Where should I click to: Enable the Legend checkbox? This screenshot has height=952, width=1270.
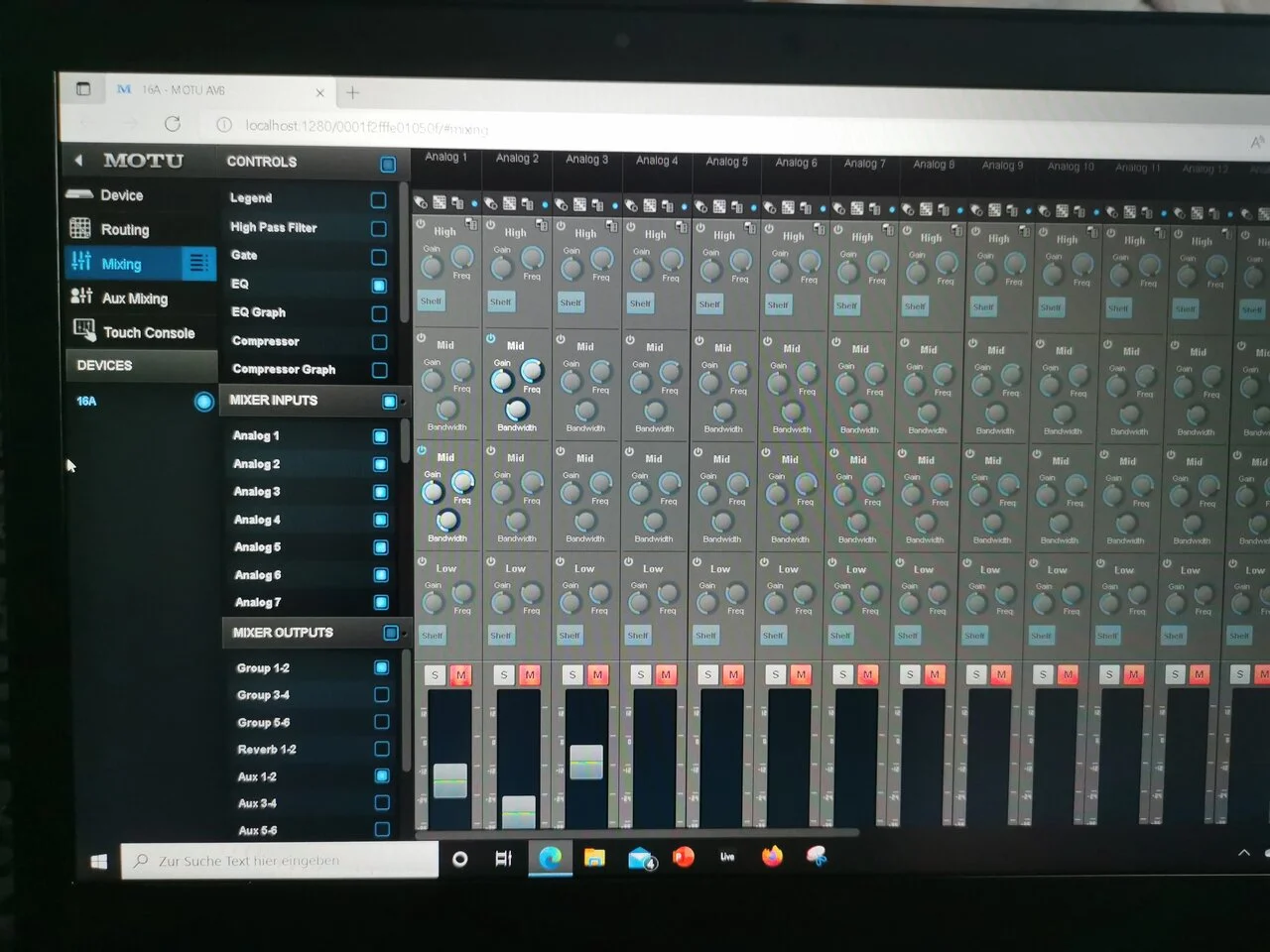point(378,199)
